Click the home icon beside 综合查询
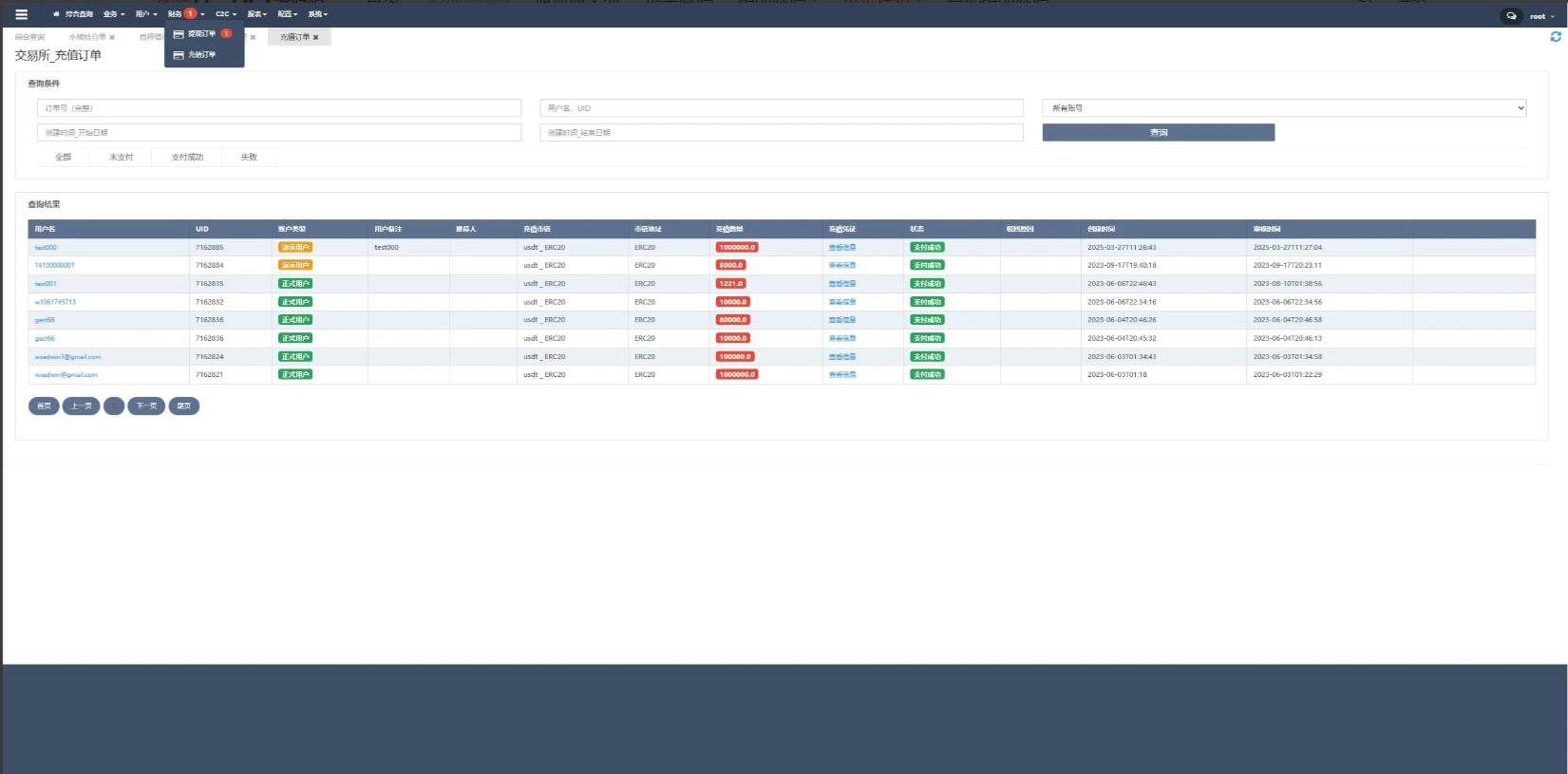 point(56,14)
